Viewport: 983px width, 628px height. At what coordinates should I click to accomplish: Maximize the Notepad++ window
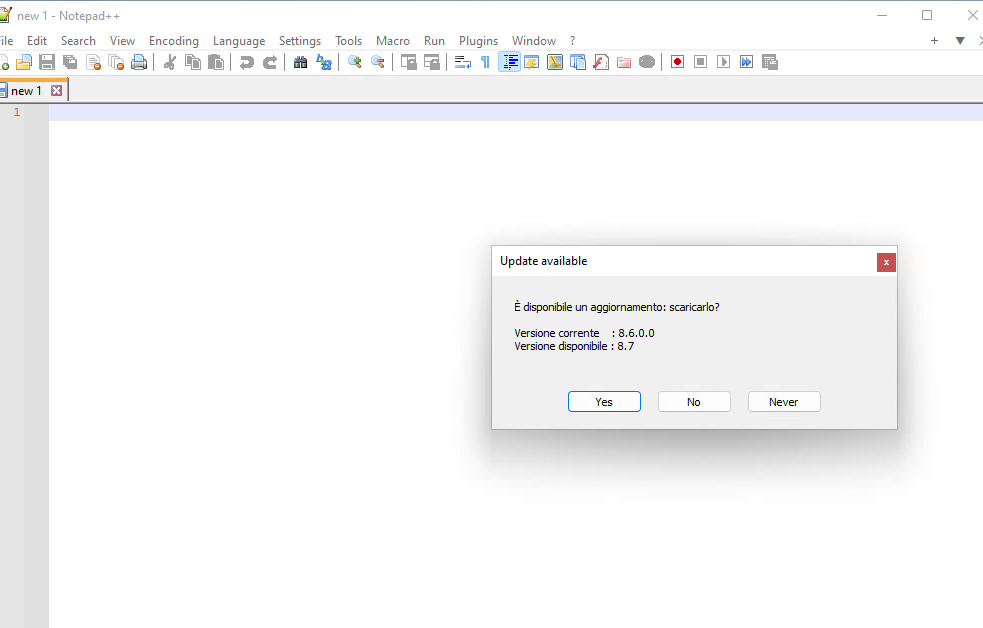(x=927, y=15)
